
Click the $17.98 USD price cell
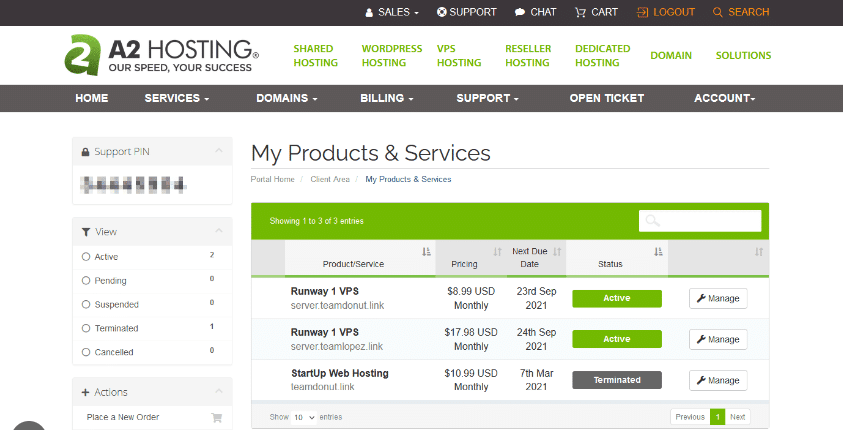[471, 339]
